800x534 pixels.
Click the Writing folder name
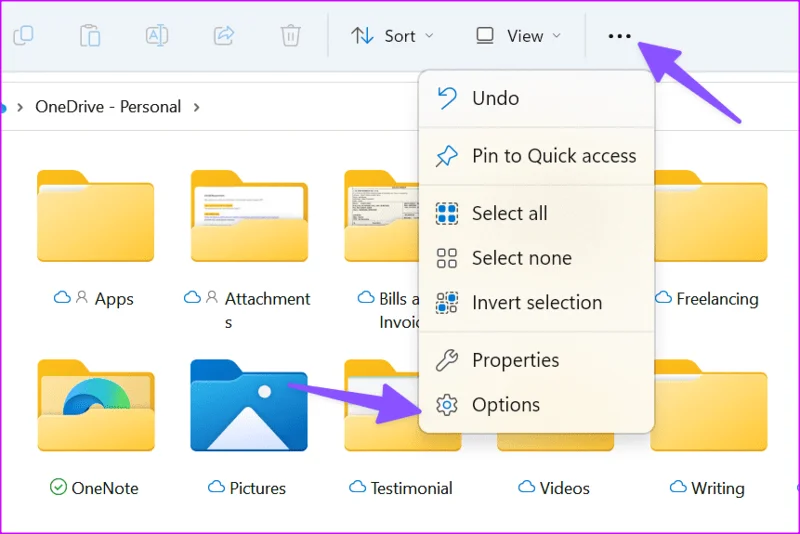pos(718,488)
